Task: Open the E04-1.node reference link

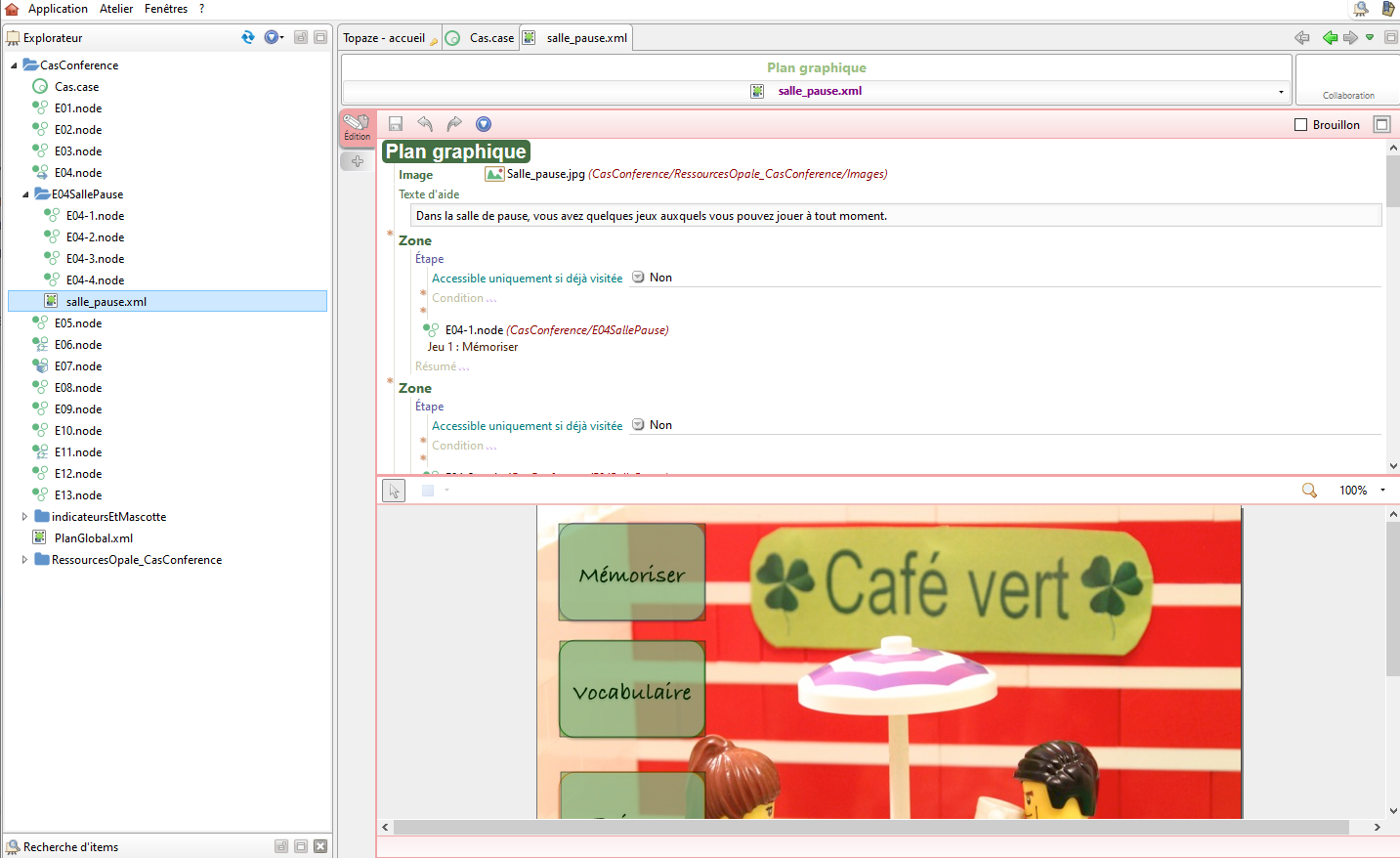Action: click(557, 330)
